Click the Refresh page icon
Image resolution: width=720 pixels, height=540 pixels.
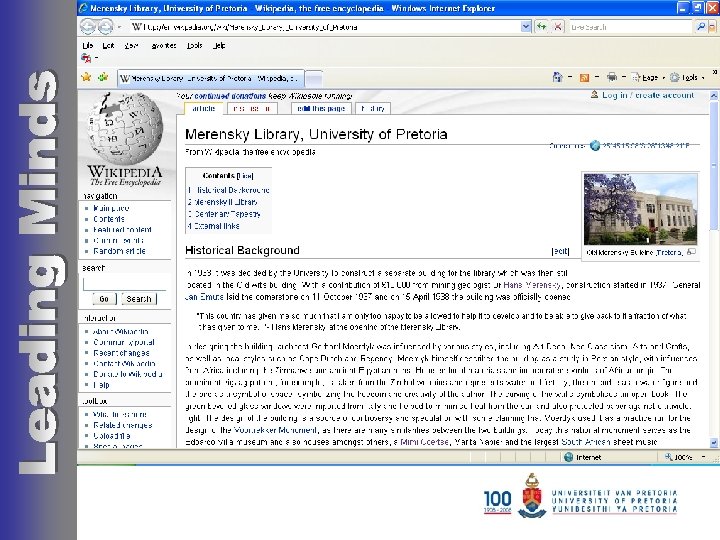[542, 27]
